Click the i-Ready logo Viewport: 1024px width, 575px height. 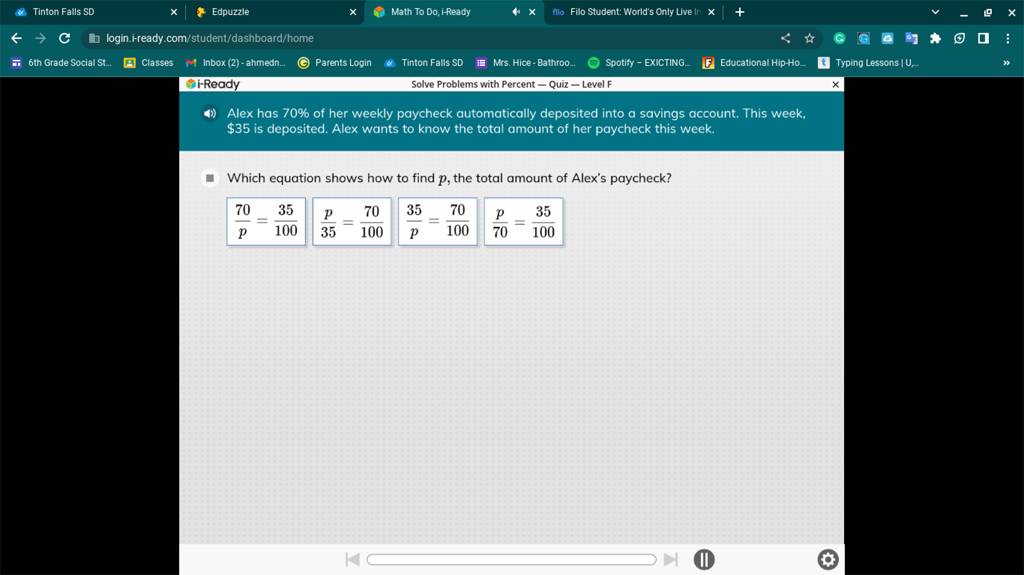(x=213, y=84)
